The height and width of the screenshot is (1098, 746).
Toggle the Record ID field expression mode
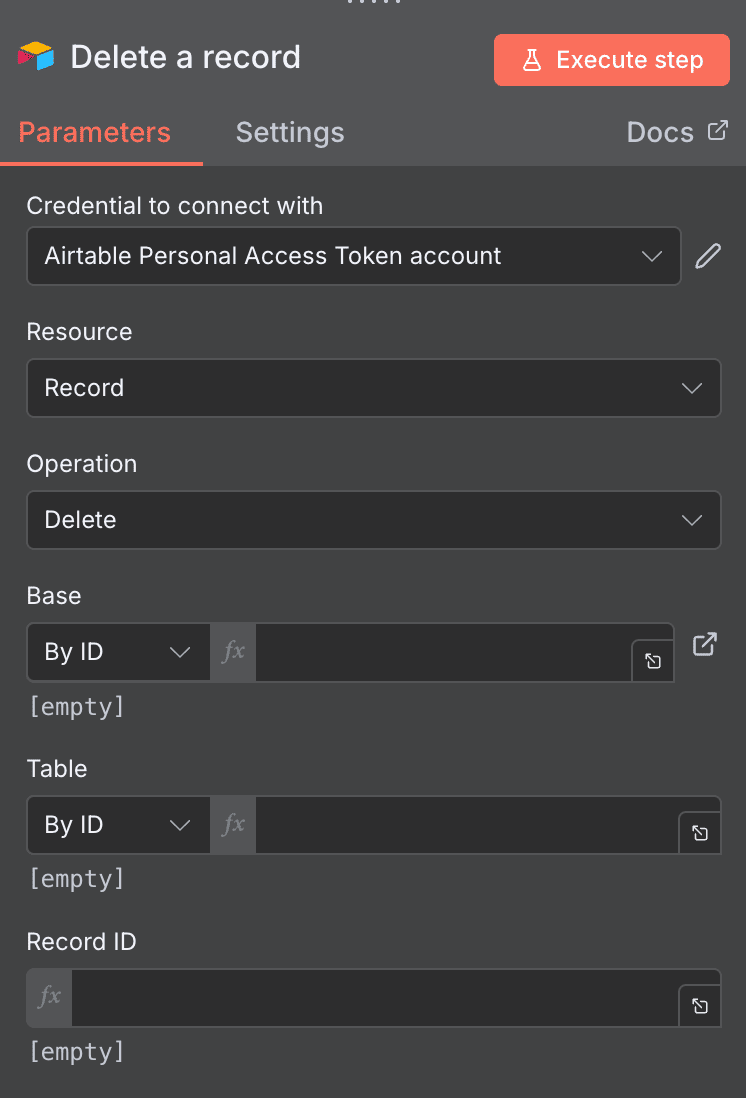tap(48, 998)
